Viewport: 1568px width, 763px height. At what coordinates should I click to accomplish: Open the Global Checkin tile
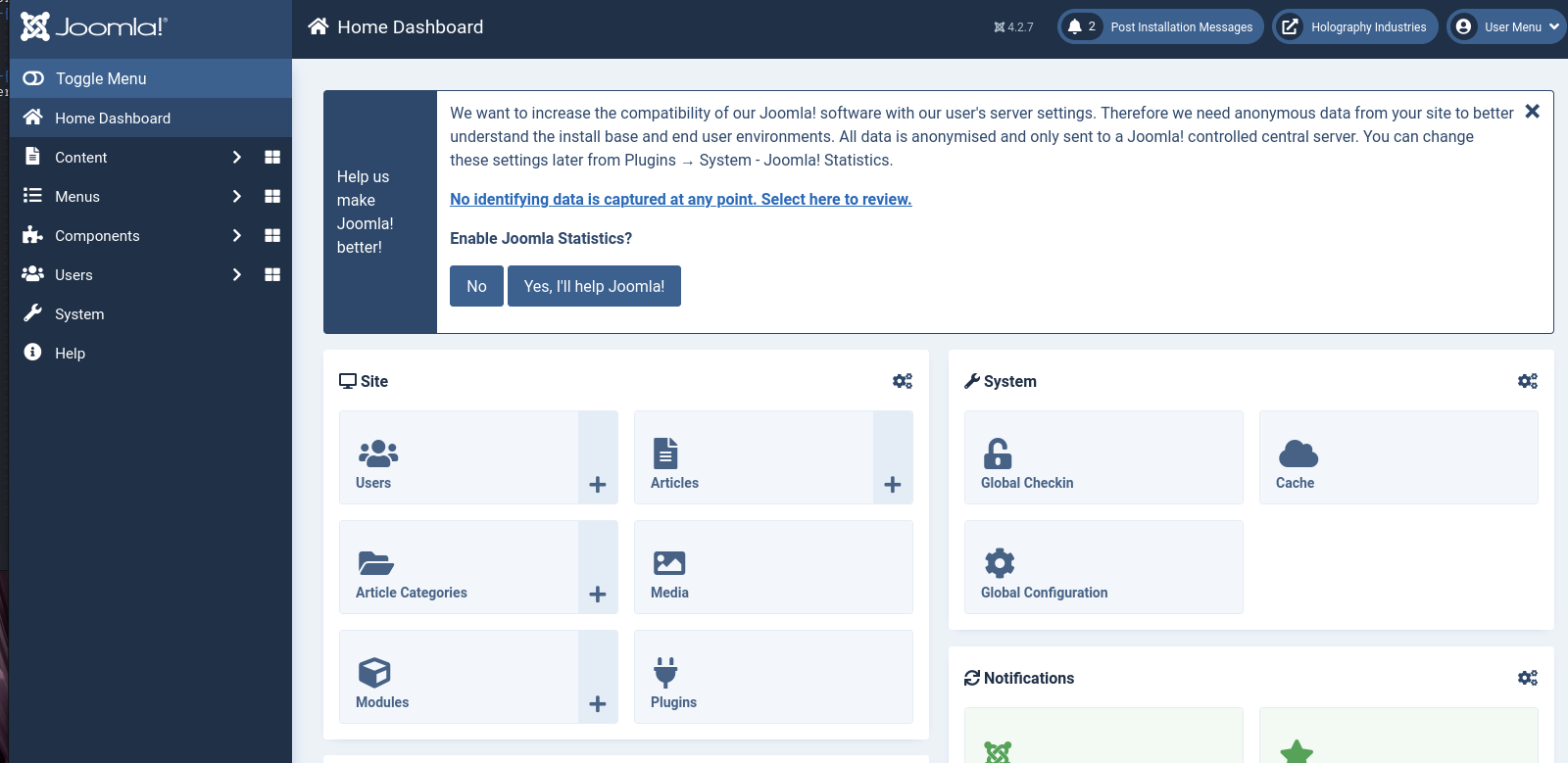(1103, 457)
